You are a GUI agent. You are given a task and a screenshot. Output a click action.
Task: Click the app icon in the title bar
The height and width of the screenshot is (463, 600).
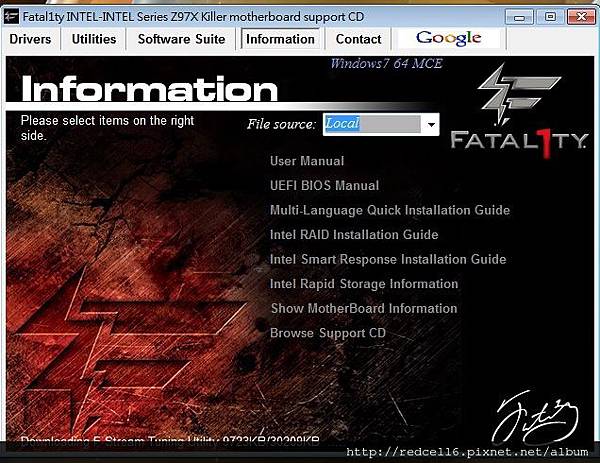click(x=11, y=16)
